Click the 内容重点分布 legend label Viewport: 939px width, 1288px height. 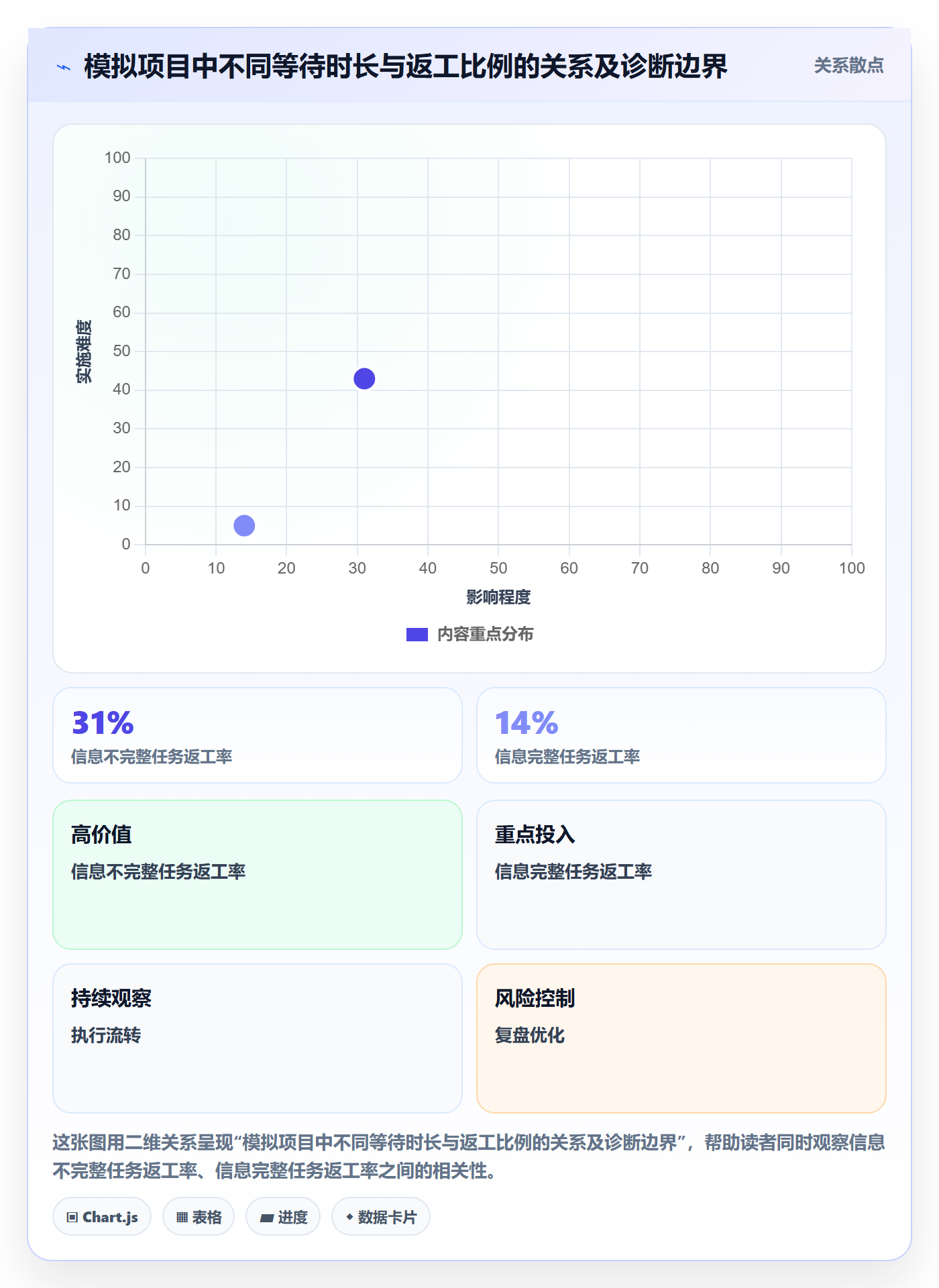pyautogui.click(x=485, y=635)
